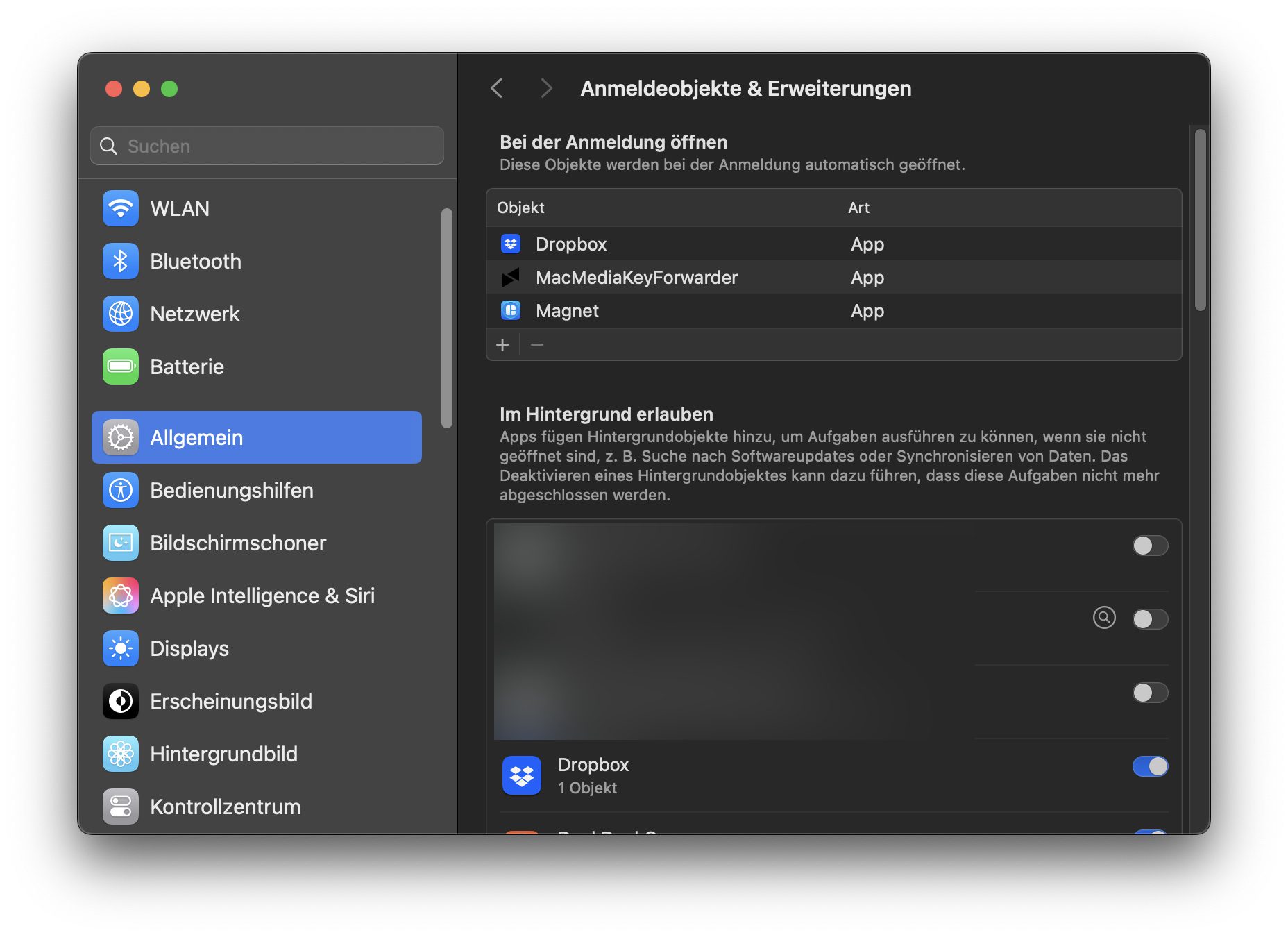This screenshot has width=1288, height=937.
Task: Go back with the left chevron
Action: 497,88
